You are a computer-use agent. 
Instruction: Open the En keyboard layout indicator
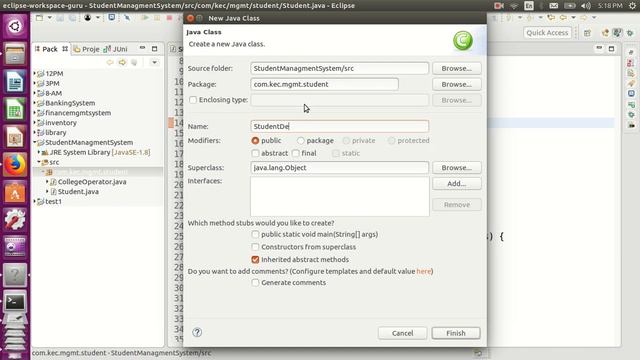tap(529, 6)
